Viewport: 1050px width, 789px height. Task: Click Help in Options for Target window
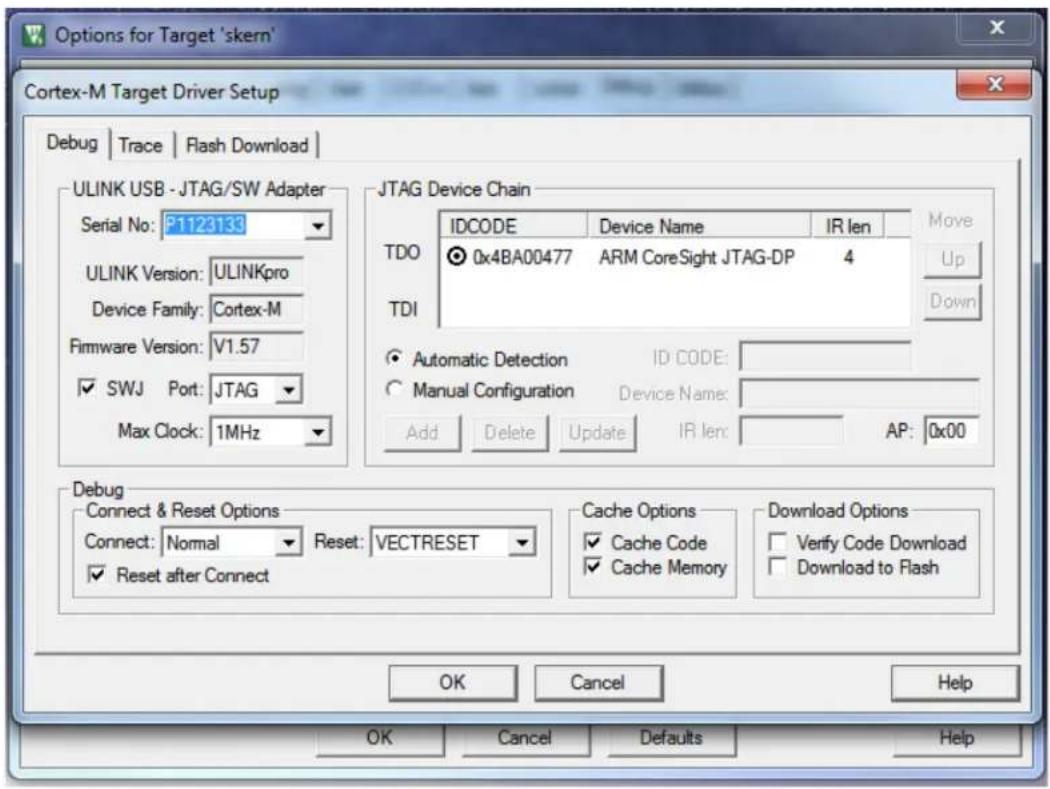957,738
